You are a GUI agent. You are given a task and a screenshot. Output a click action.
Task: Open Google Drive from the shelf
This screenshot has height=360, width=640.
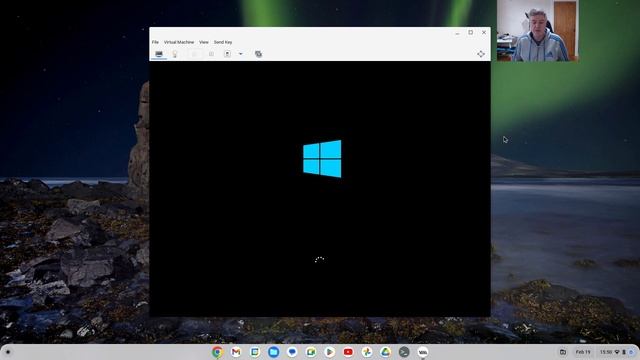coord(385,352)
